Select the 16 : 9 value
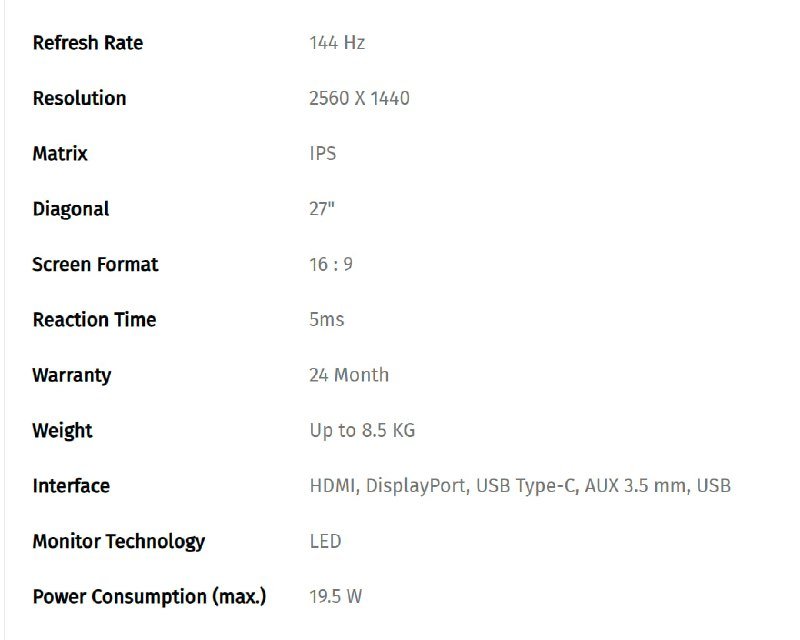 (331, 265)
